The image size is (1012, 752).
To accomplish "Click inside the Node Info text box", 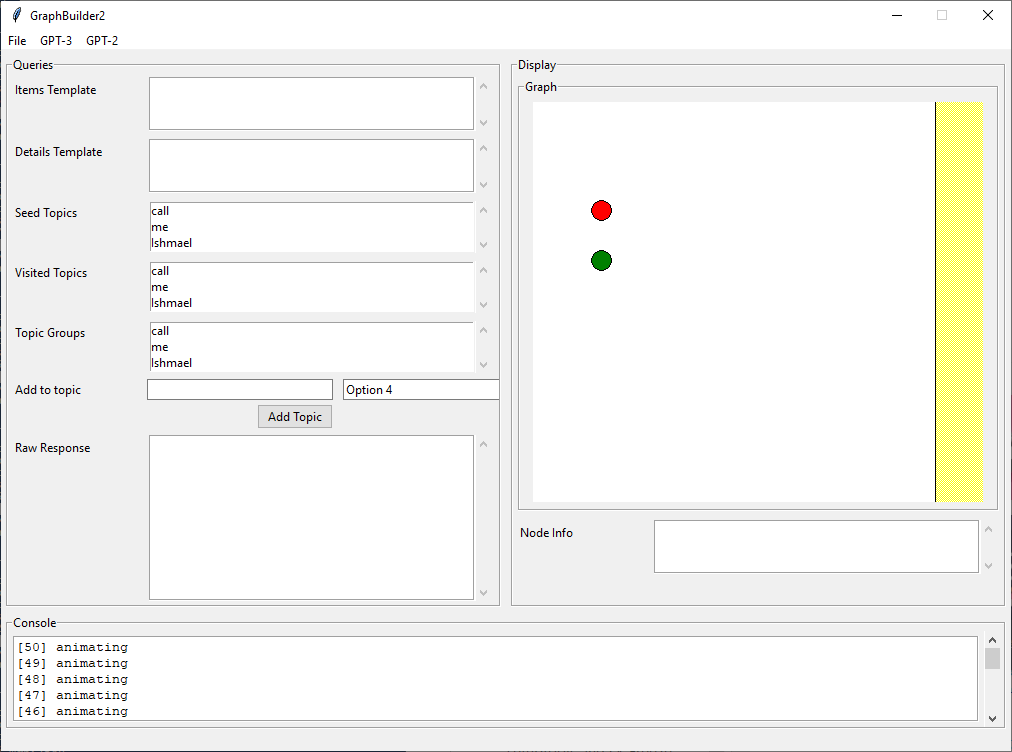I will pos(816,547).
